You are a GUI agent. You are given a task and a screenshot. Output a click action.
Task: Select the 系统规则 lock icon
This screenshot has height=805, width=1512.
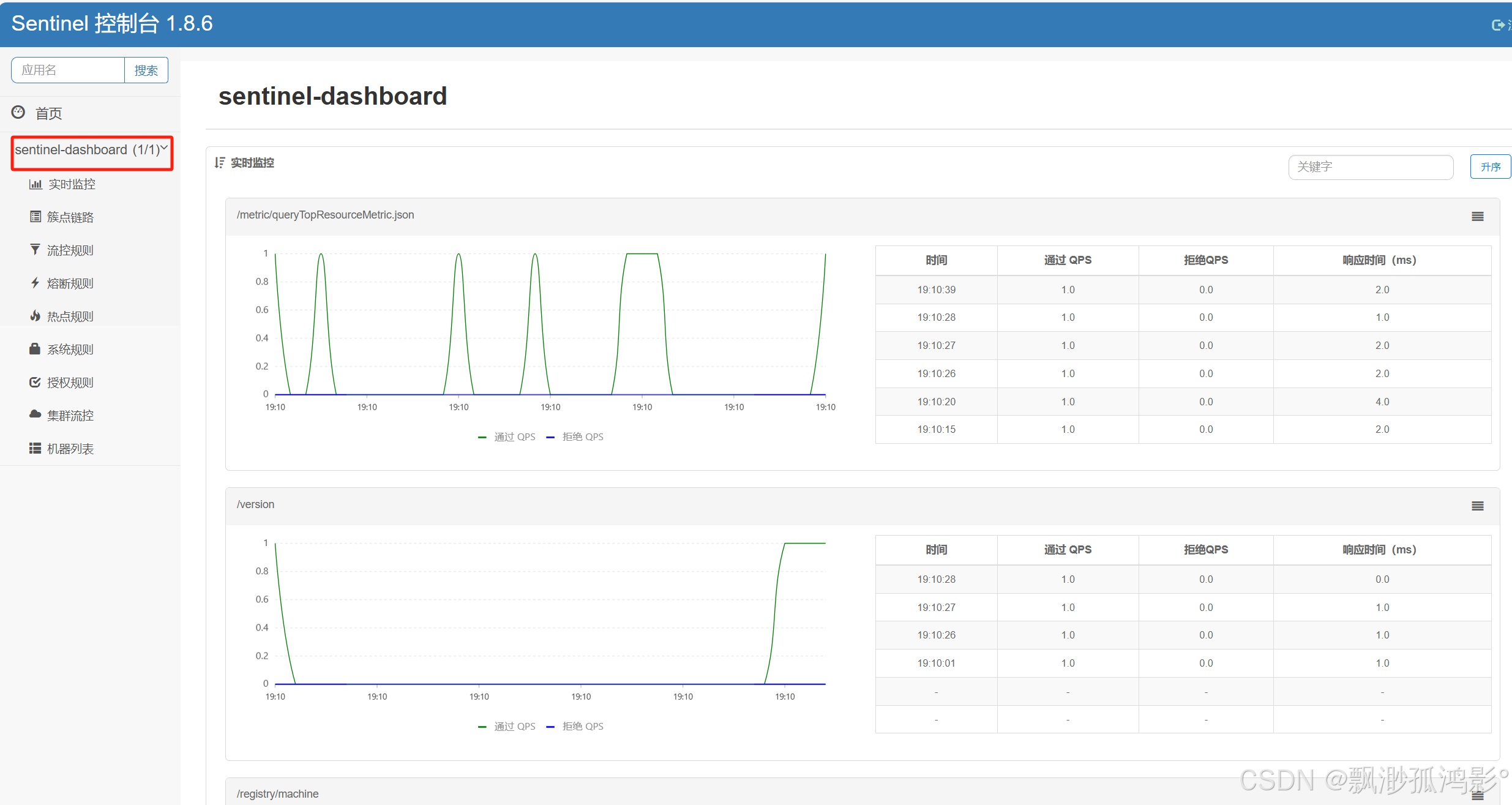pos(35,349)
